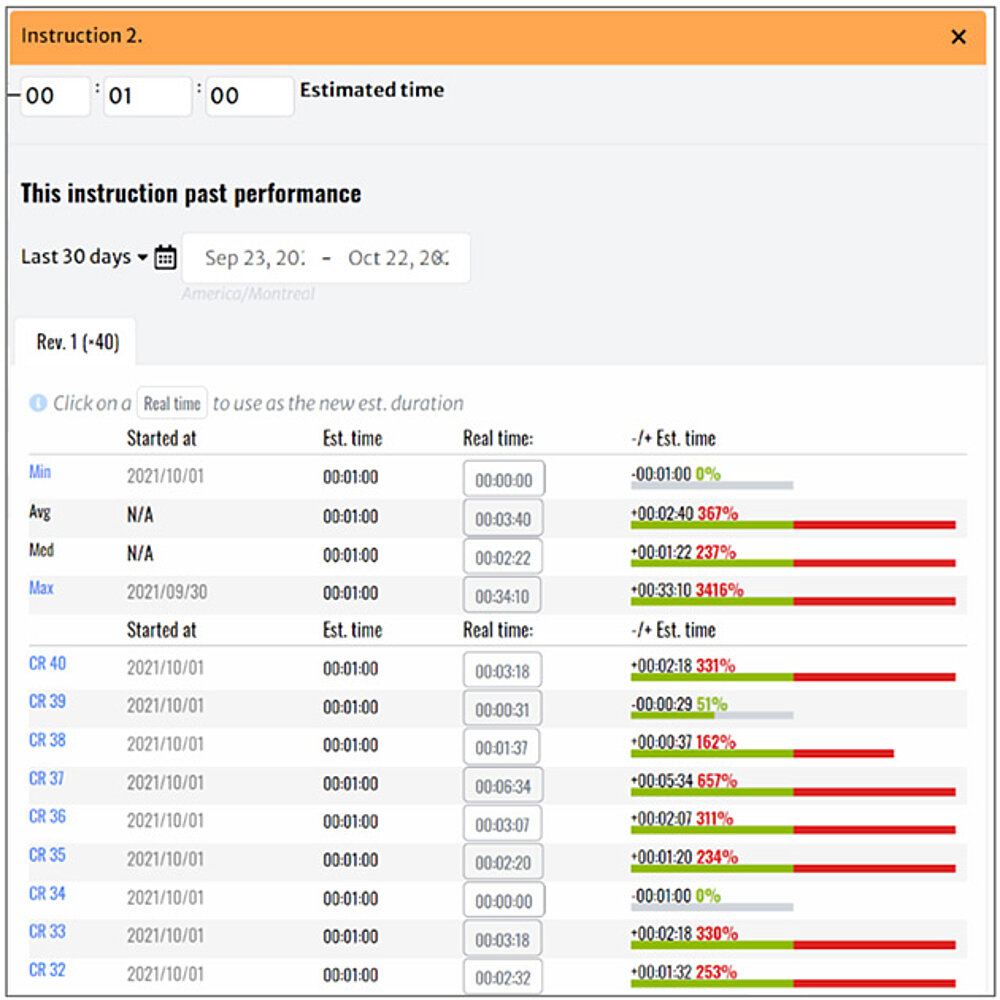Screen dimensions: 1000x1000
Task: Close the Instruction 2 dialog
Action: click(x=958, y=36)
